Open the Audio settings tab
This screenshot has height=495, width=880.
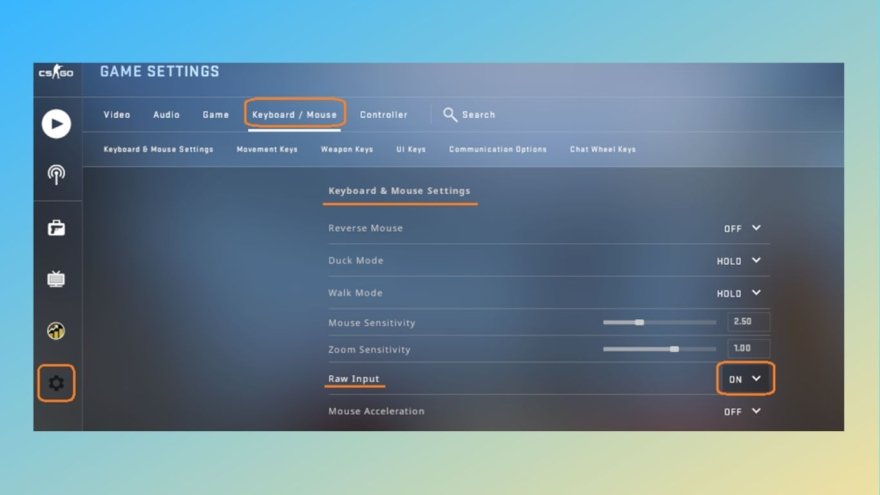click(x=166, y=115)
